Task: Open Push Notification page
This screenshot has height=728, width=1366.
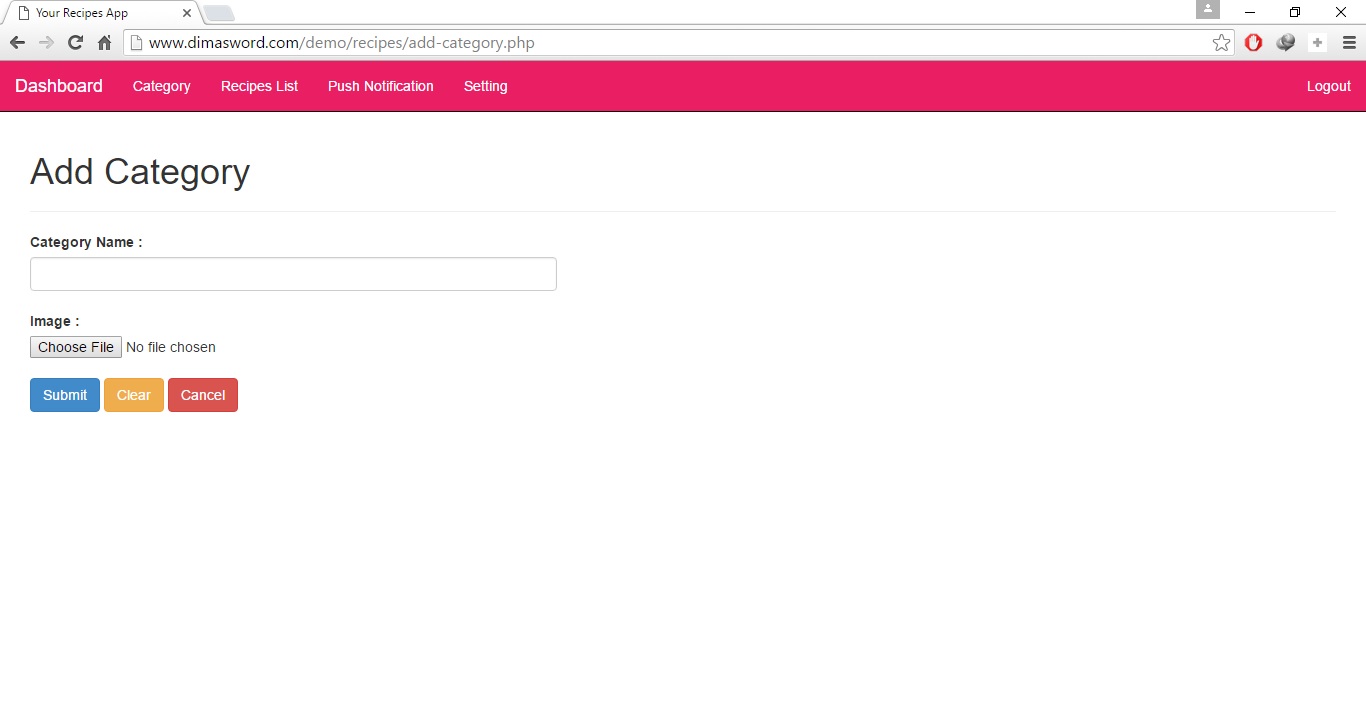Action: (380, 86)
